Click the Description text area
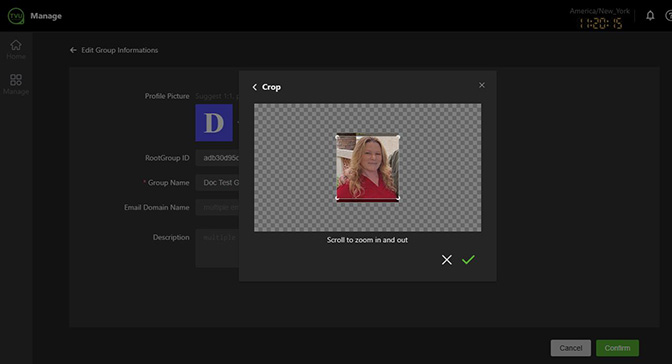Viewport: 672px width, 364px height. click(x=217, y=248)
